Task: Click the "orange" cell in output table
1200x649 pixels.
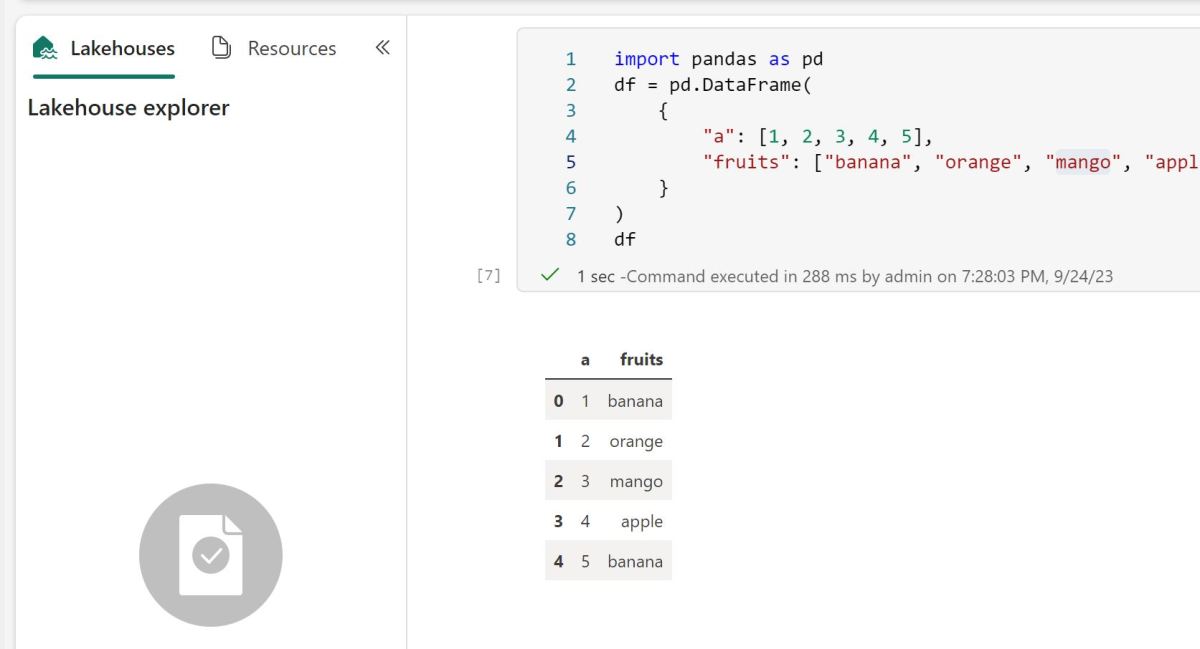Action: [636, 441]
